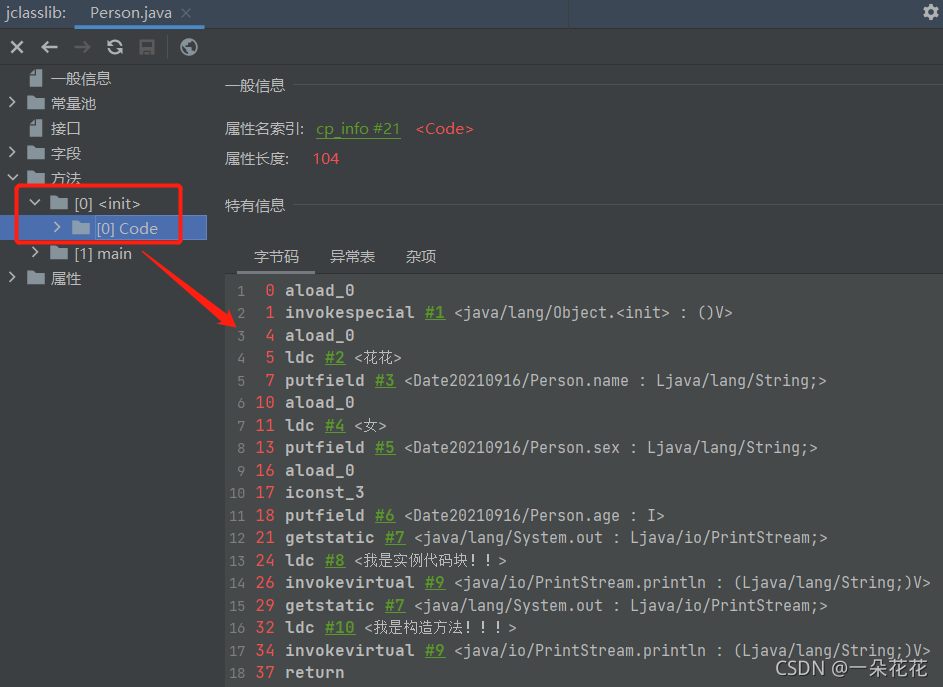Open the cp_info #21 link
This screenshot has width=943, height=687.
[358, 129]
